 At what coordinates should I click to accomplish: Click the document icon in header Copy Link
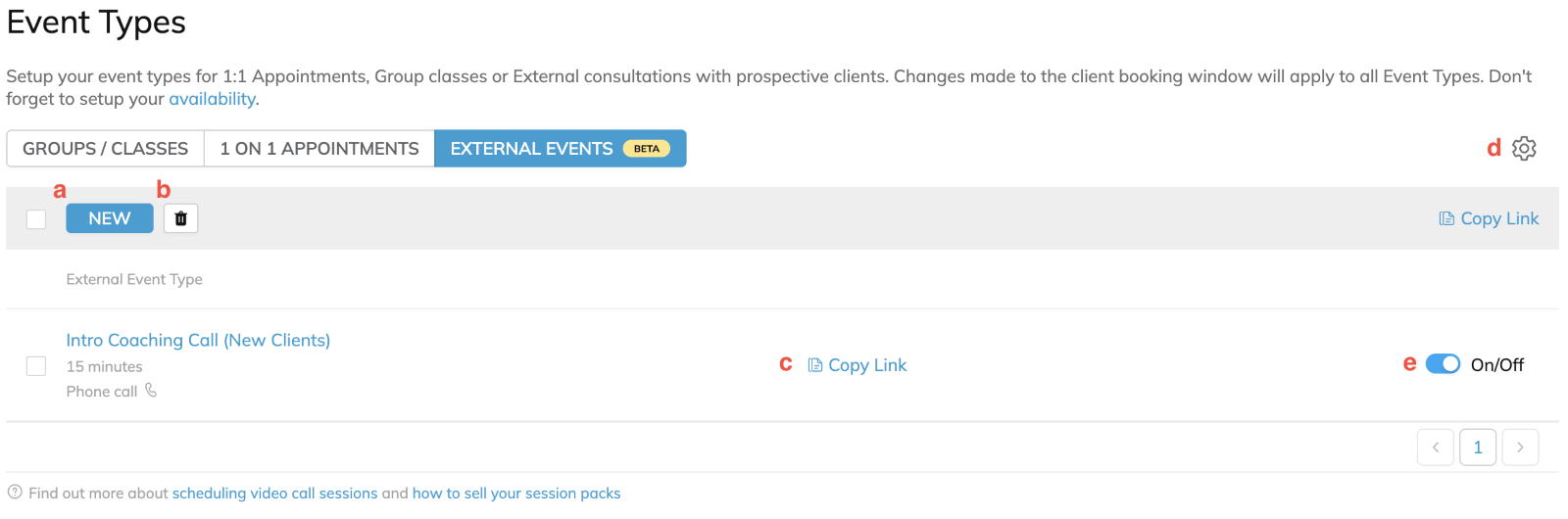[1446, 218]
